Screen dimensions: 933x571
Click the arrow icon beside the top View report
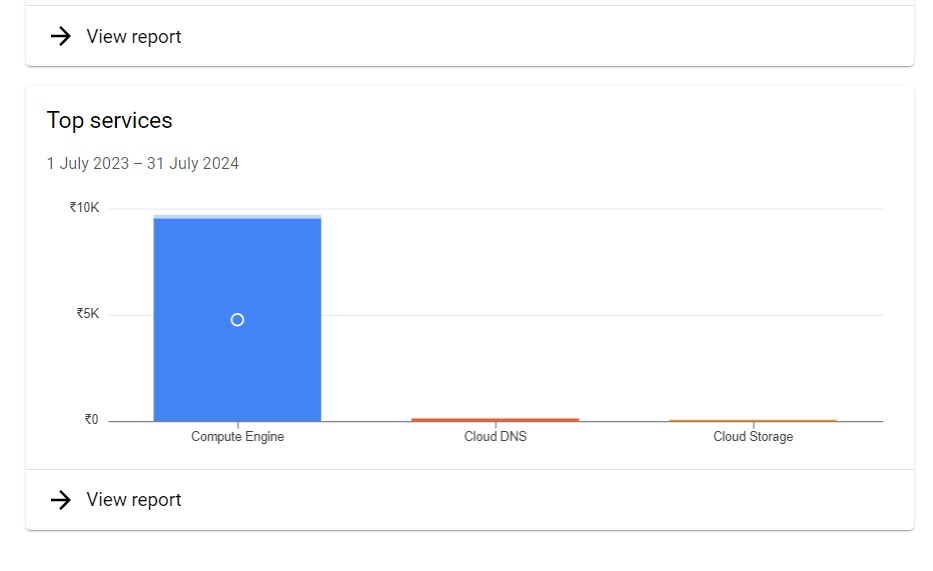[x=61, y=36]
